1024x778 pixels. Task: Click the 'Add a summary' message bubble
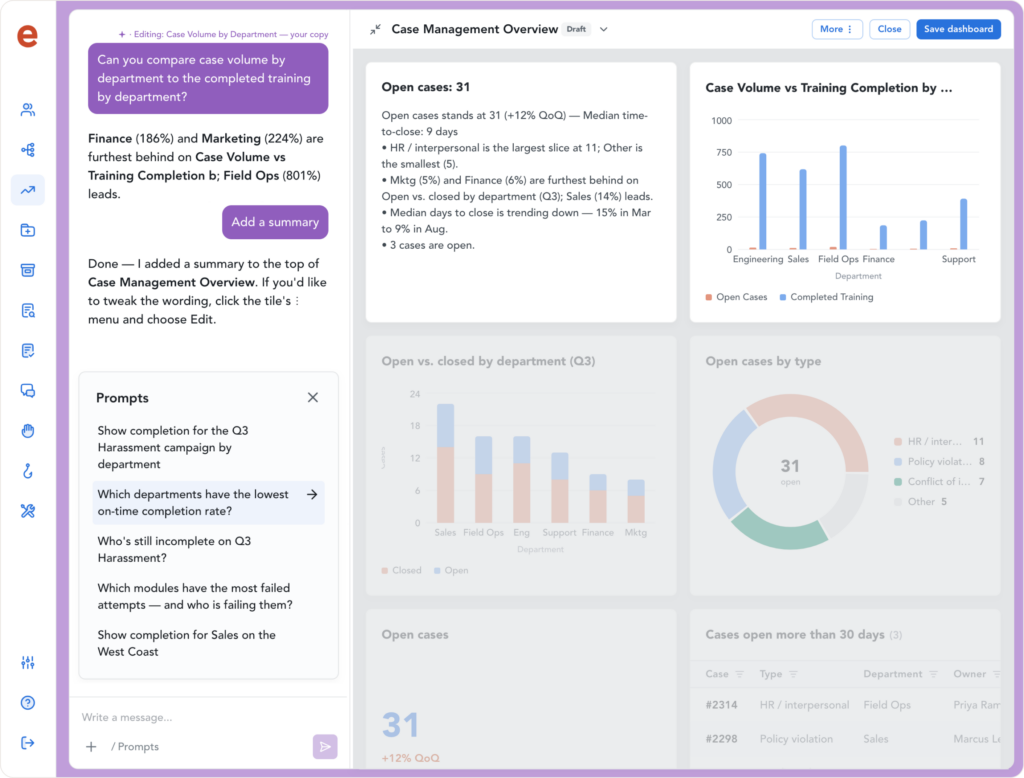275,222
